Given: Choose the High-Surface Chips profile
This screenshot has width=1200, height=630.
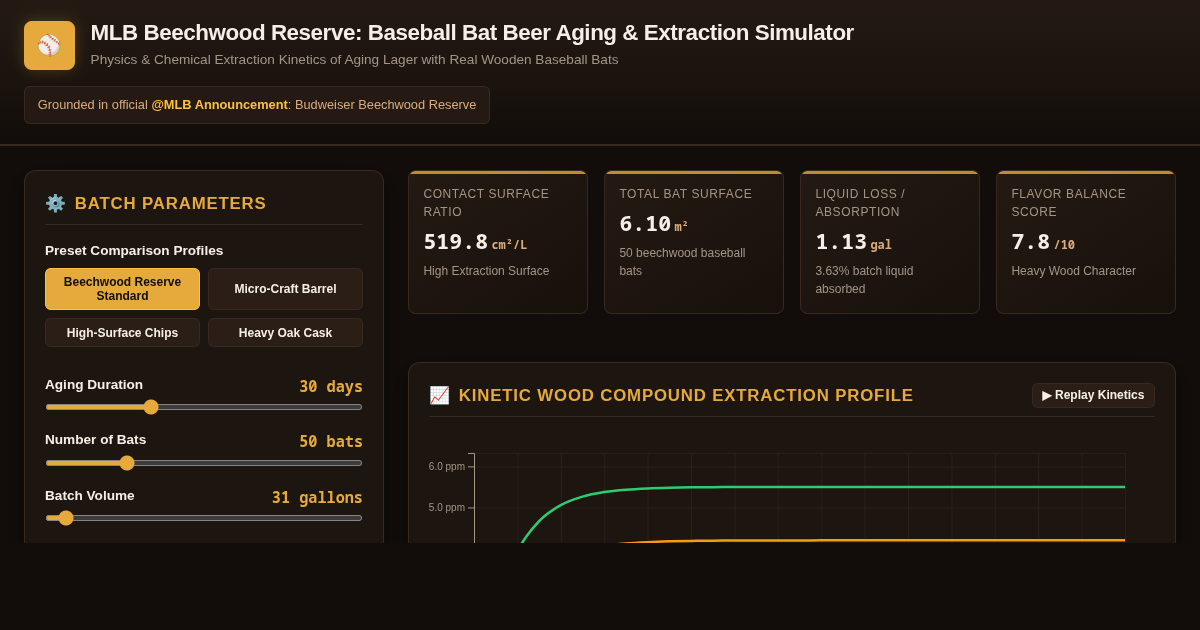Looking at the screenshot, I should pos(122,333).
